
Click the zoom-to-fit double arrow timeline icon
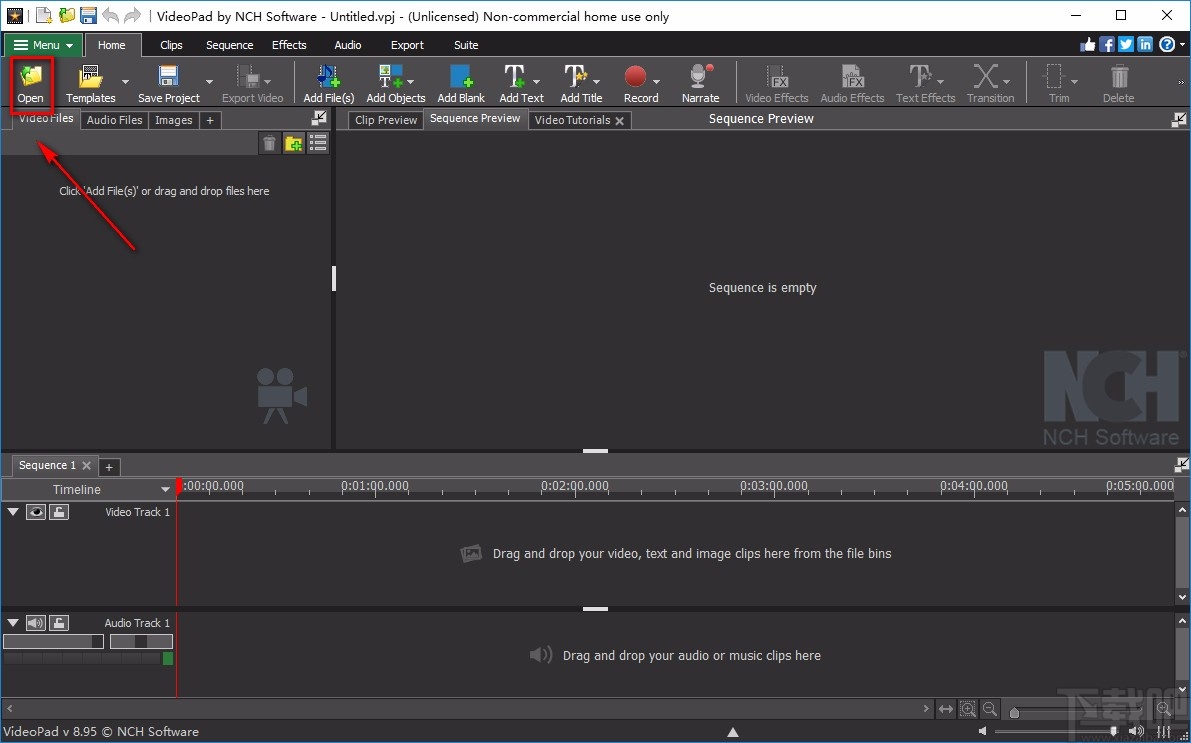946,709
